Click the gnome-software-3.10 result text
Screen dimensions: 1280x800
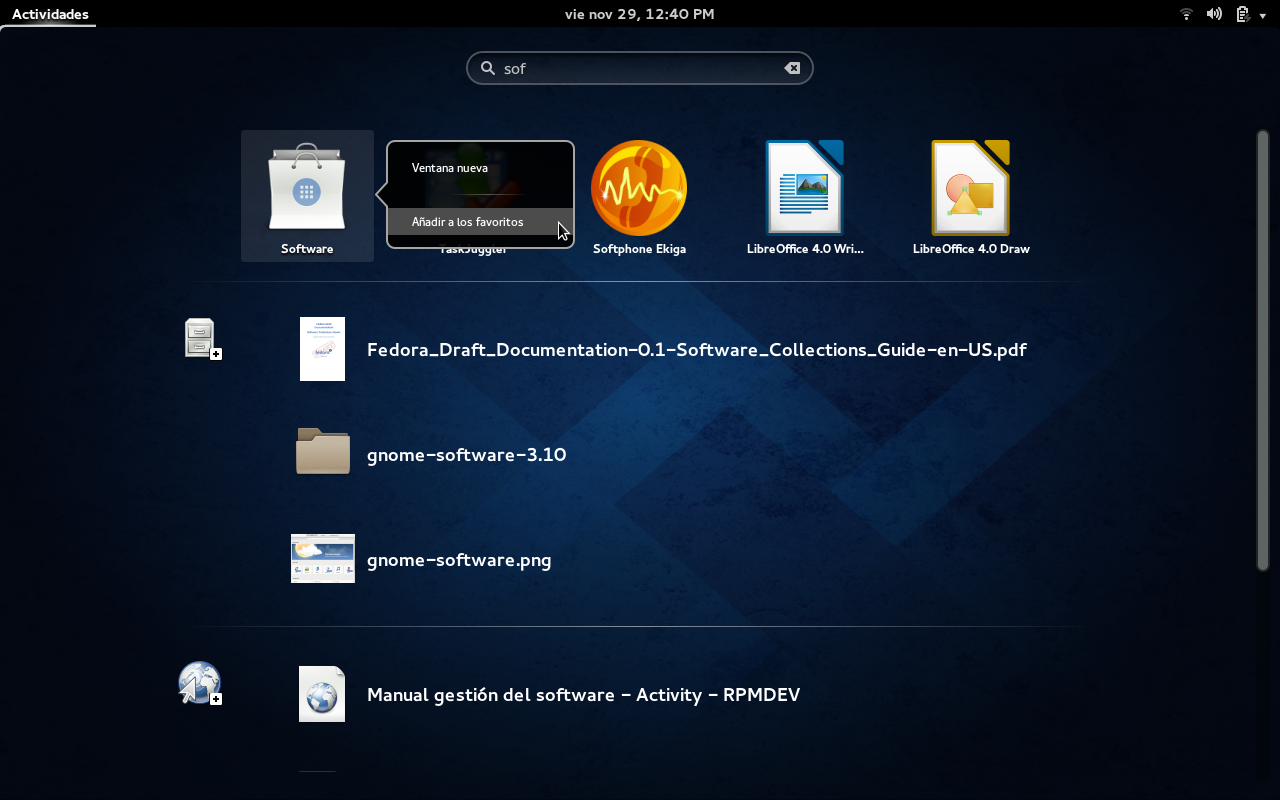click(467, 455)
